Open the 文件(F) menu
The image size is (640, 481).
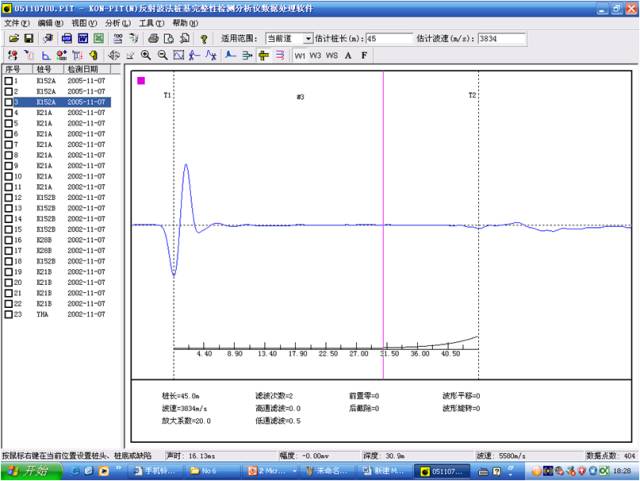(x=17, y=23)
